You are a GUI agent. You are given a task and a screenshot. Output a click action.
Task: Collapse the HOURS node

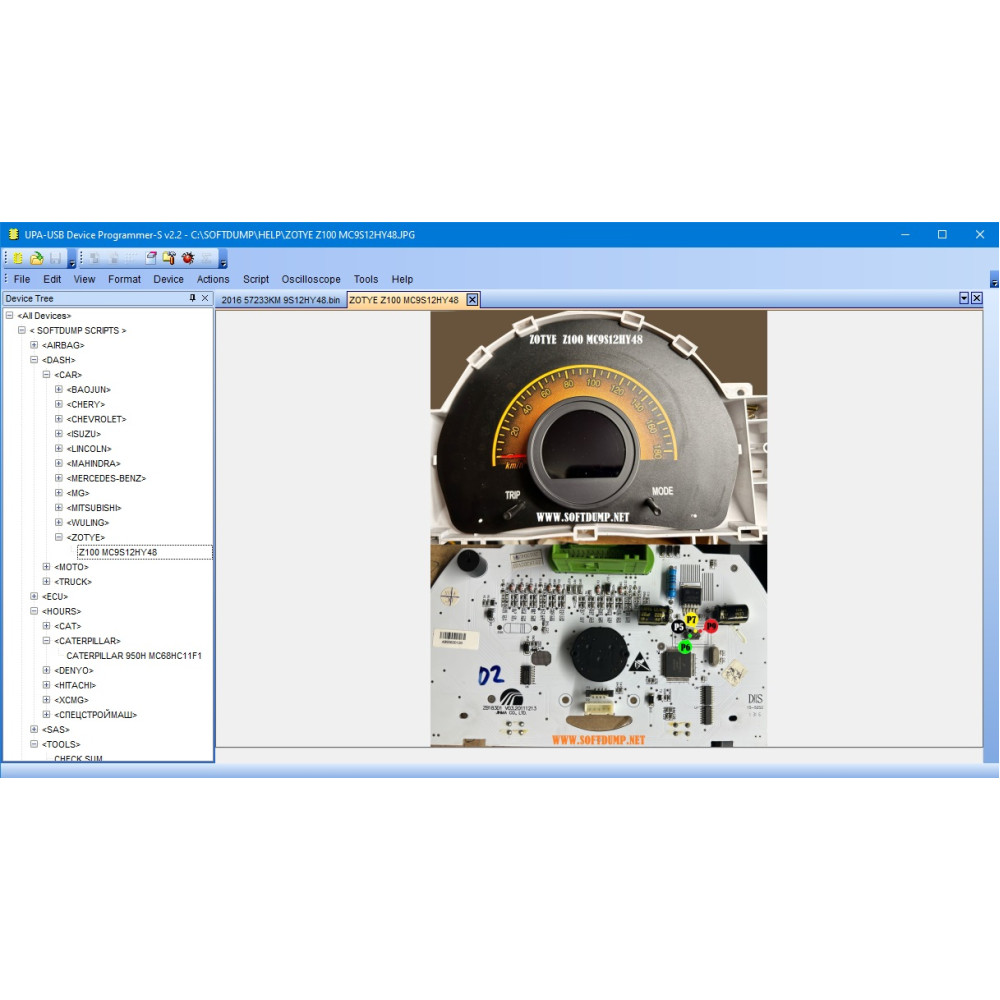click(34, 611)
